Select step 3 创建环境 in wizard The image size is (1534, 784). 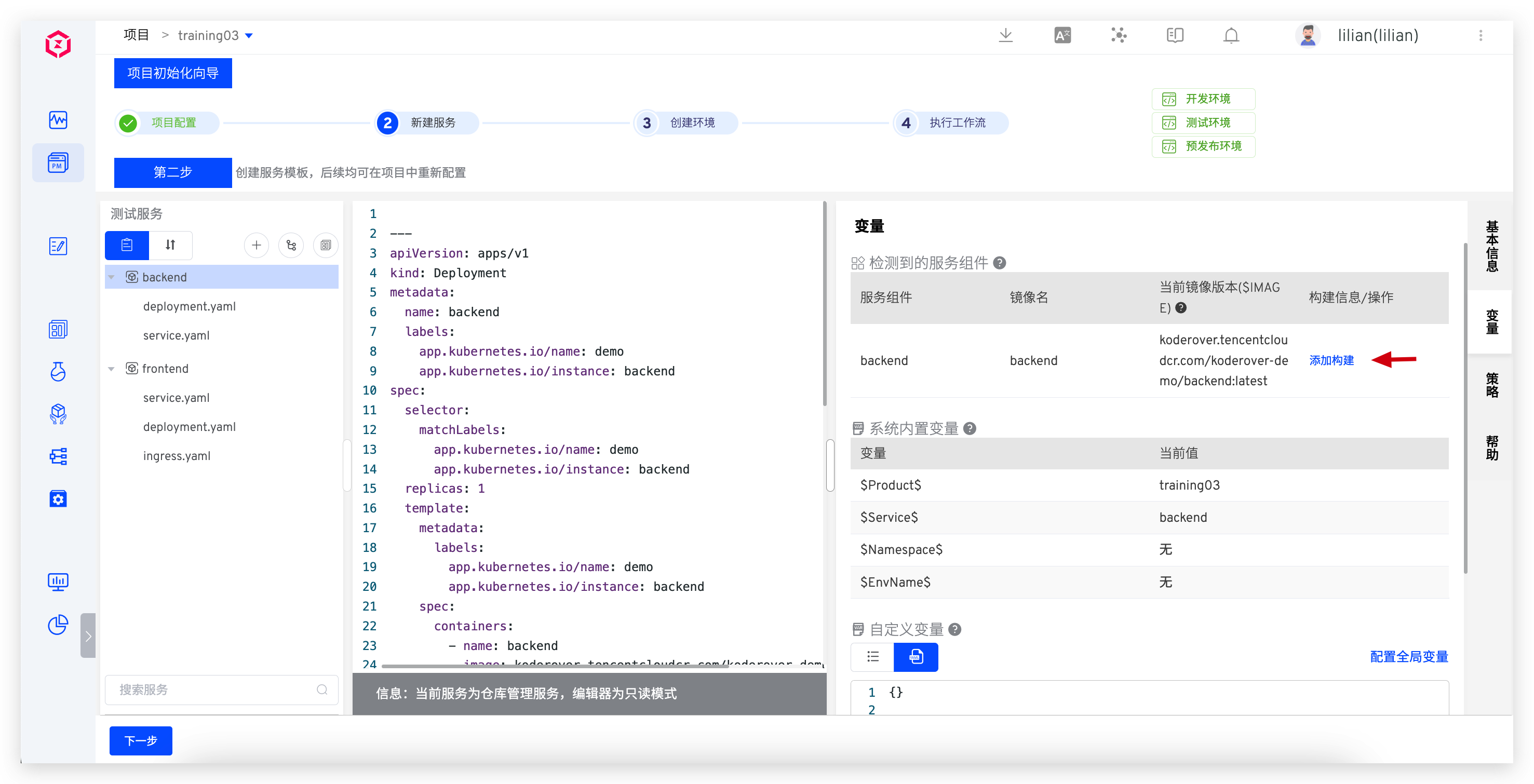pos(686,123)
